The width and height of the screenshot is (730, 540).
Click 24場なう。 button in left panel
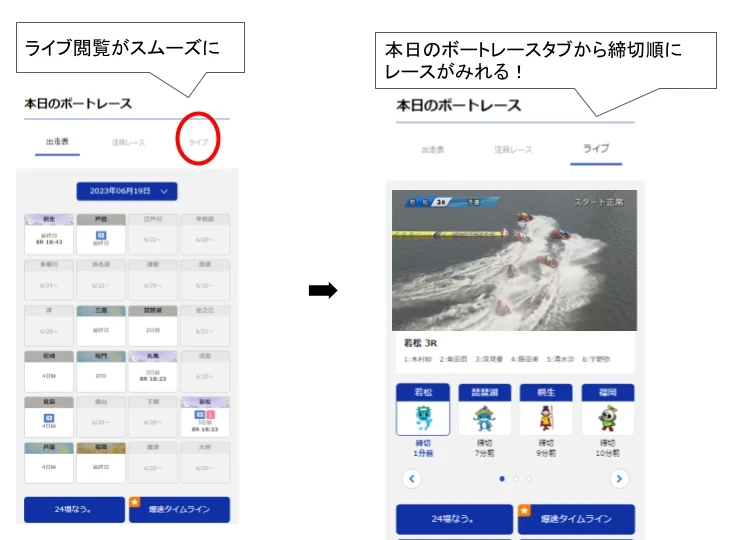coord(74,509)
